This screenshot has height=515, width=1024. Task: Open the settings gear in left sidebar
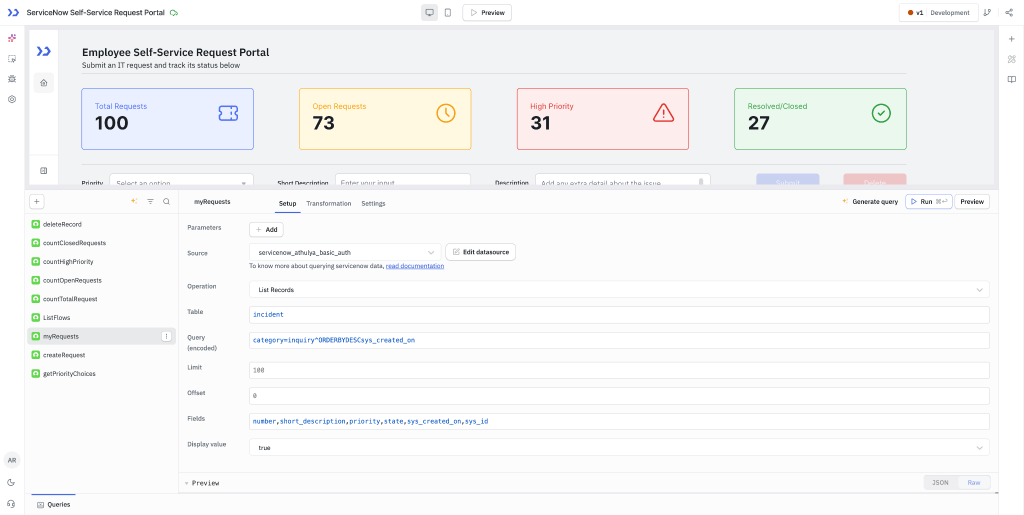tap(12, 99)
